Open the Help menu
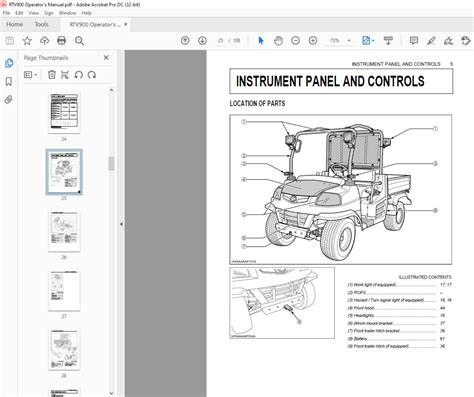474x397 pixels. point(86,13)
